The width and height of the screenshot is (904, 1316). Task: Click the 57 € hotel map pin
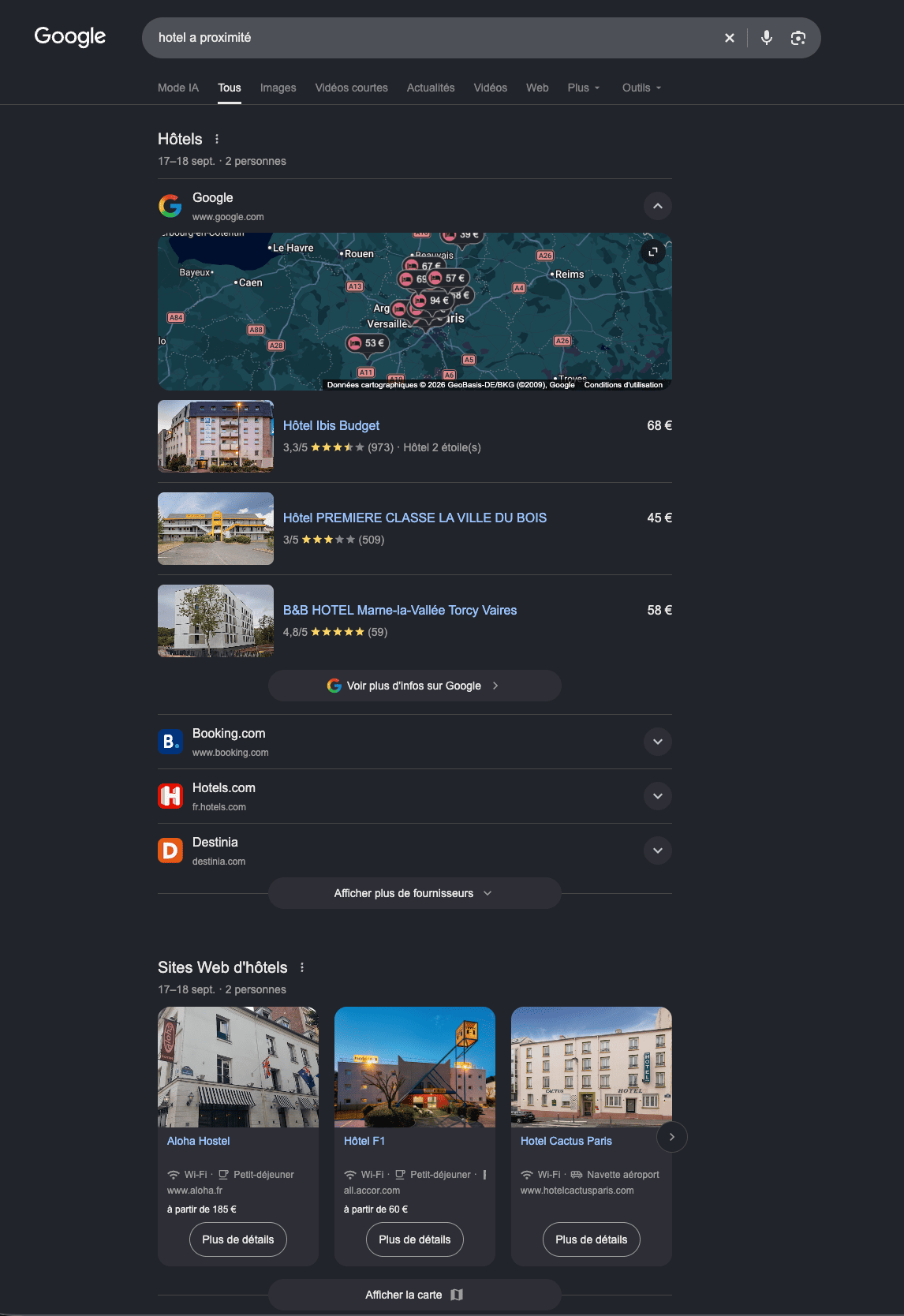447,279
